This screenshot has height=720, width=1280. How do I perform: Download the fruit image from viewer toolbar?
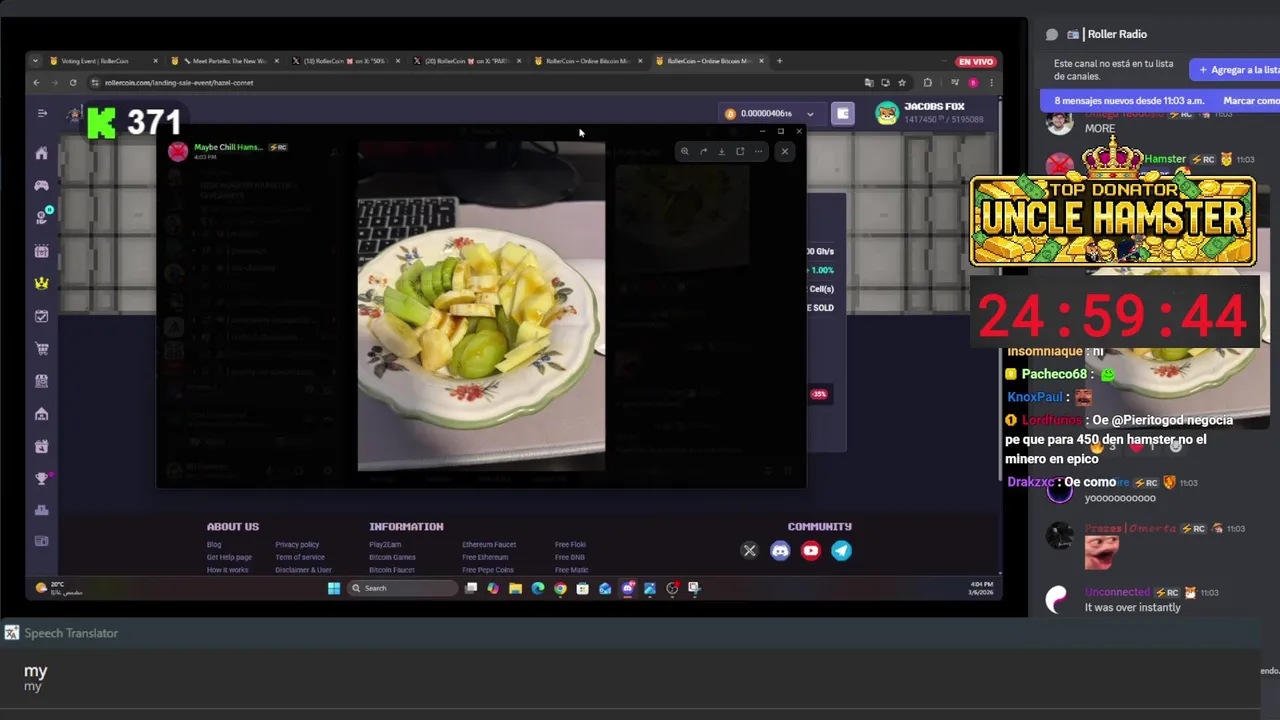coord(721,151)
